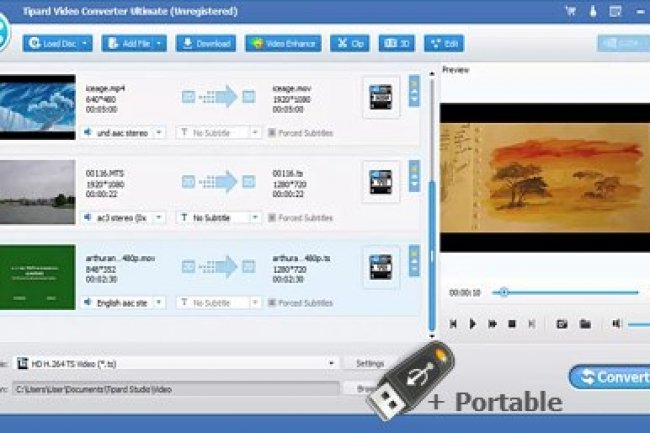Stop the preview playback

tap(511, 324)
